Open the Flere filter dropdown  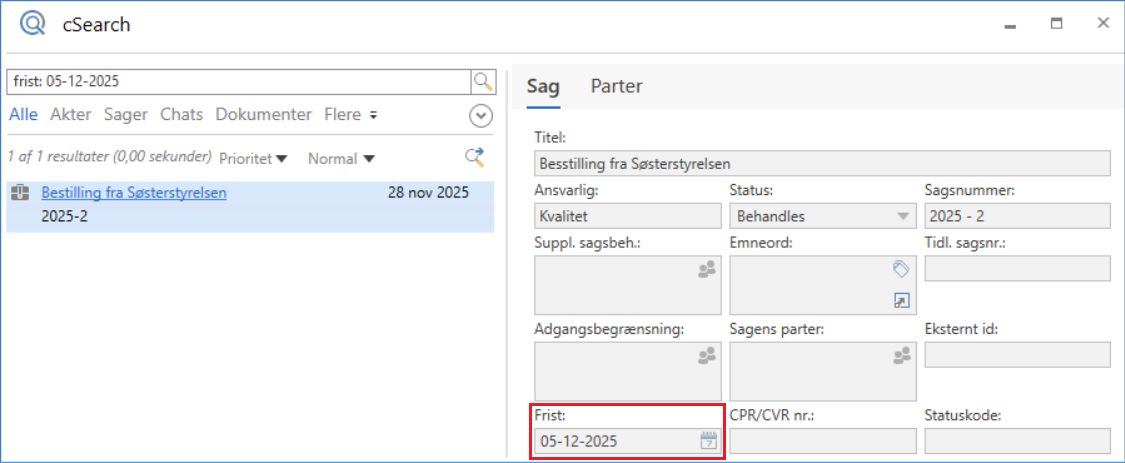pos(351,114)
